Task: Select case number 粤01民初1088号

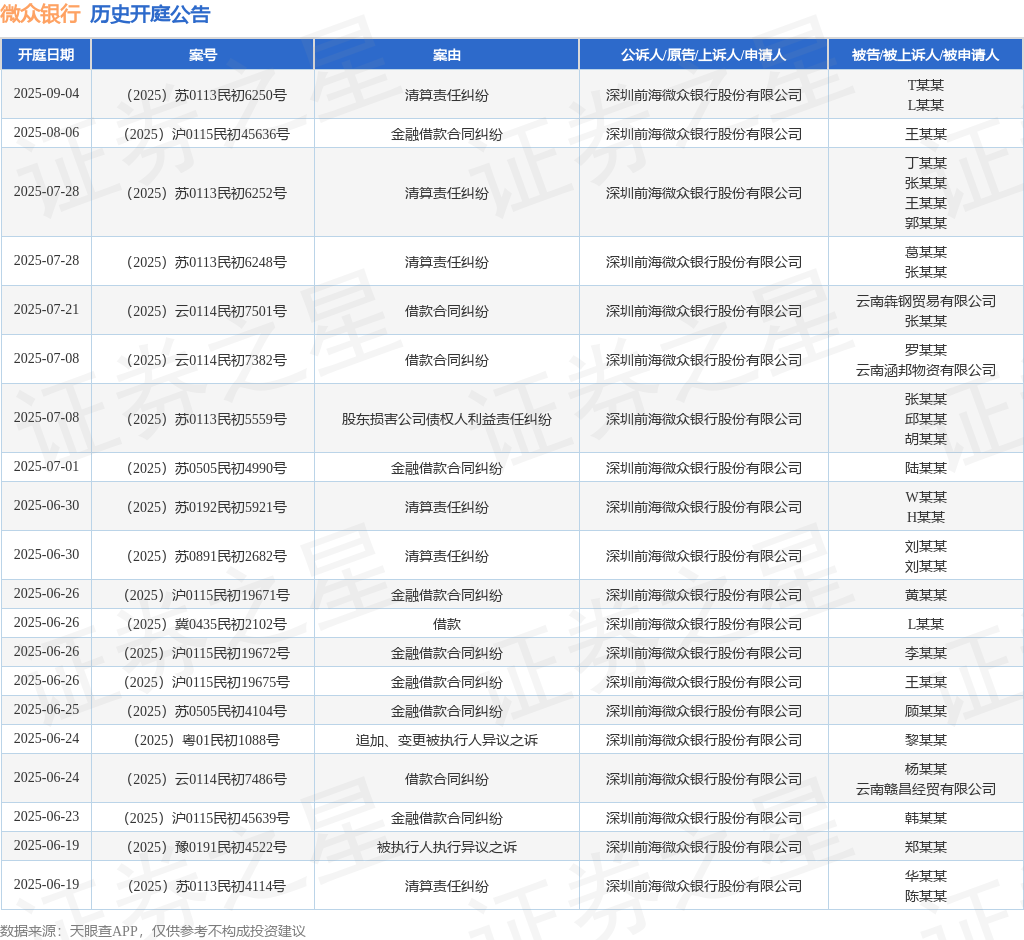Action: (x=206, y=741)
